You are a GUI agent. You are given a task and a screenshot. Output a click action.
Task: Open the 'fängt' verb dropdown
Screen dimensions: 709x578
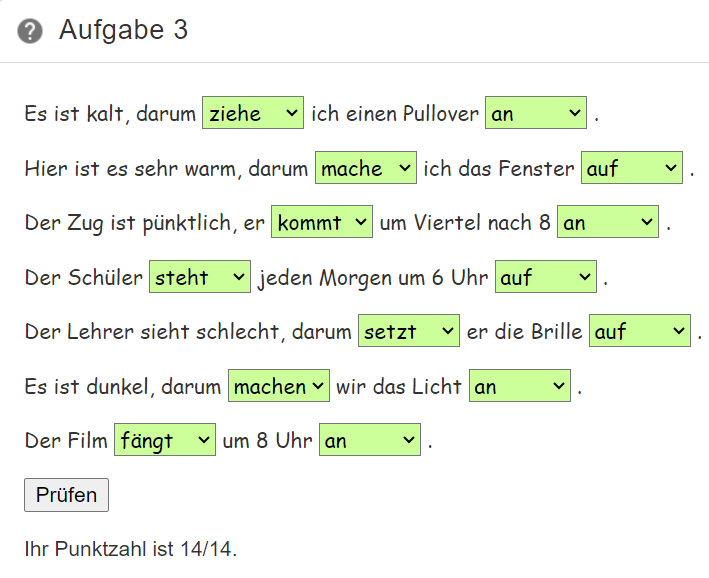pos(165,440)
